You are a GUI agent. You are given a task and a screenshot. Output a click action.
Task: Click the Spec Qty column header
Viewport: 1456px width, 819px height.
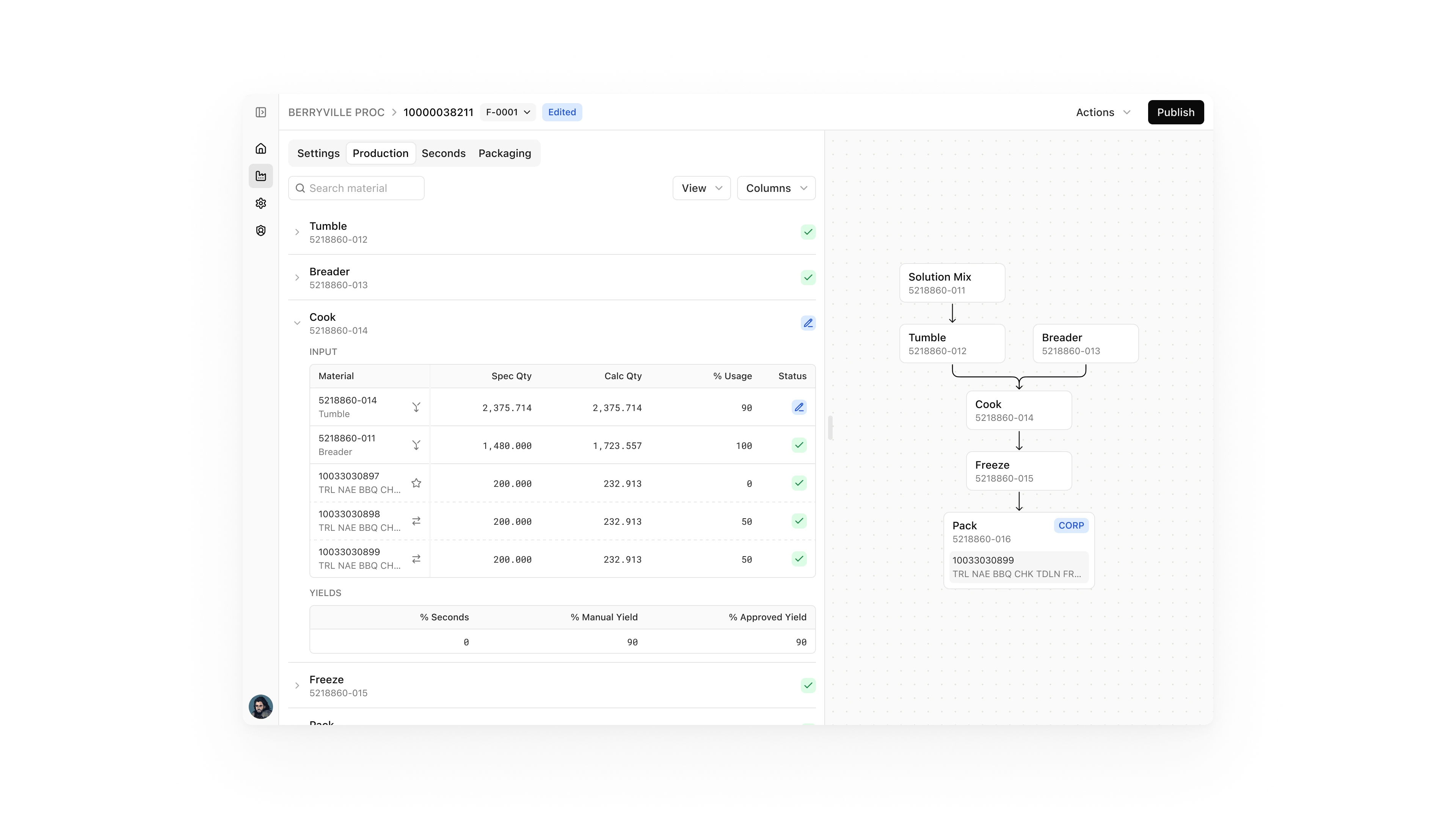tap(511, 377)
